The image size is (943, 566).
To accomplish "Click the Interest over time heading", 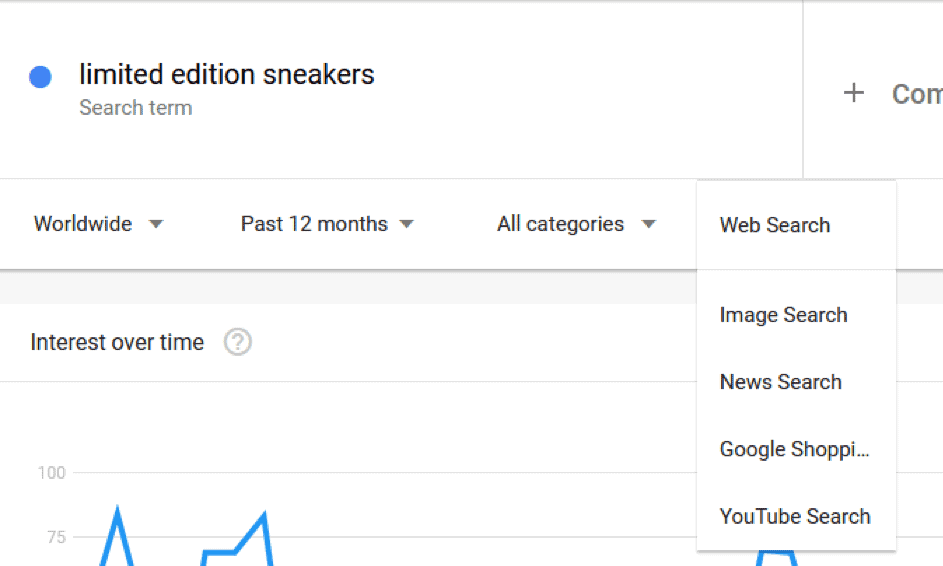I will (x=117, y=342).
